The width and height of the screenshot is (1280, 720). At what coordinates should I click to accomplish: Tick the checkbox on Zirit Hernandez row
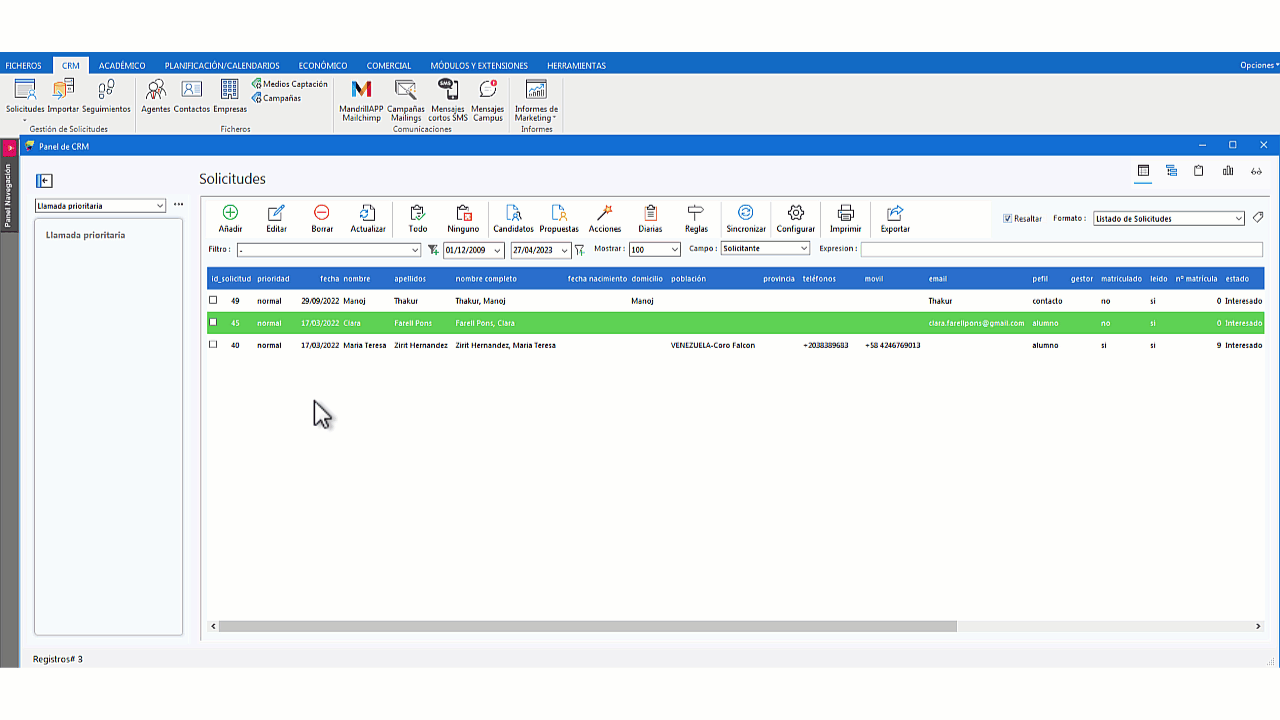pos(212,345)
